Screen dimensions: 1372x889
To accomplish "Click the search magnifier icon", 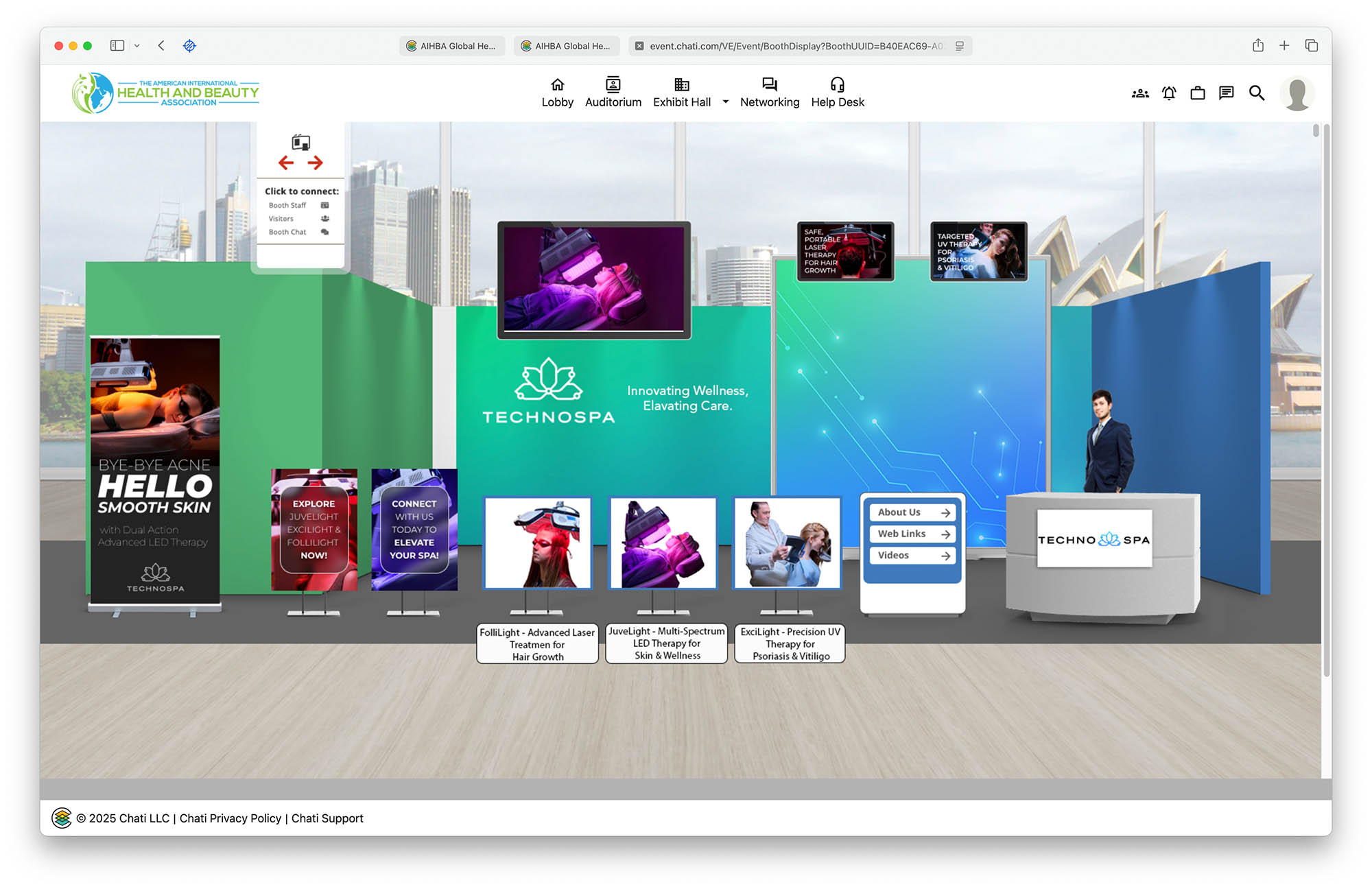I will click(1256, 93).
